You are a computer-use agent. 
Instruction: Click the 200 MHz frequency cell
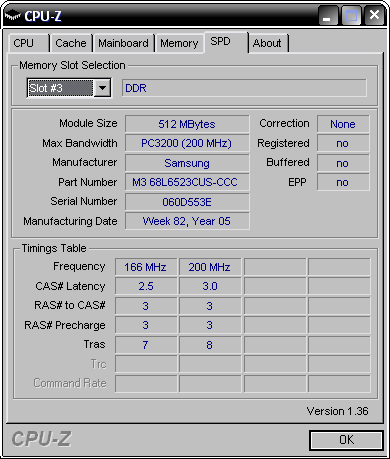(210, 267)
